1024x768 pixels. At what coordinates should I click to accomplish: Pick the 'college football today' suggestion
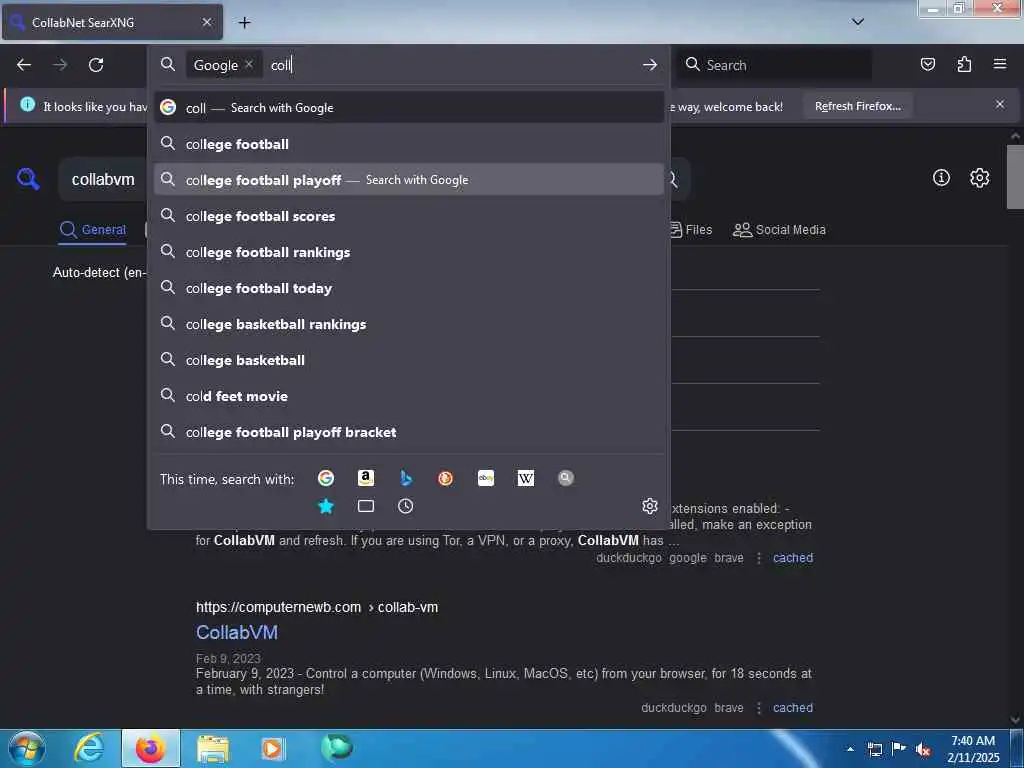coord(409,287)
